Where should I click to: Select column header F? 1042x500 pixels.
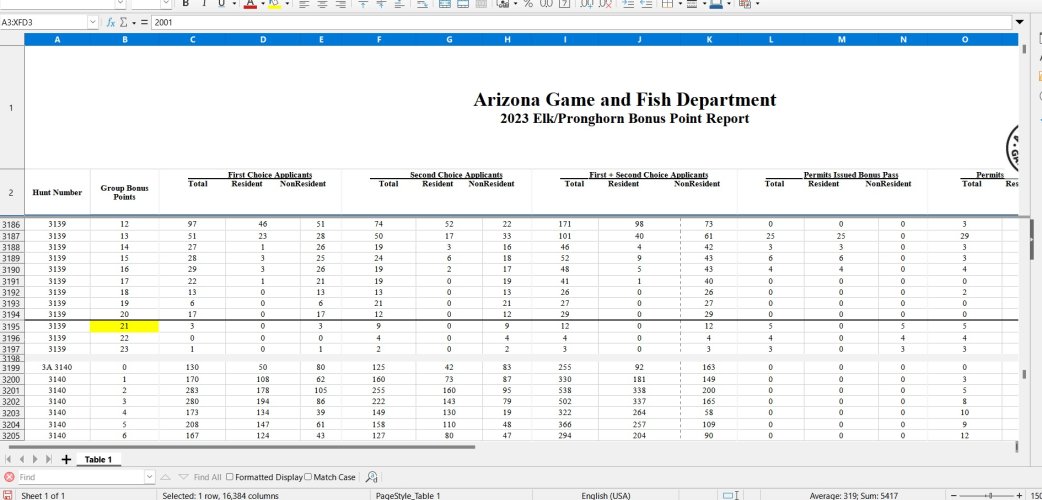379,39
